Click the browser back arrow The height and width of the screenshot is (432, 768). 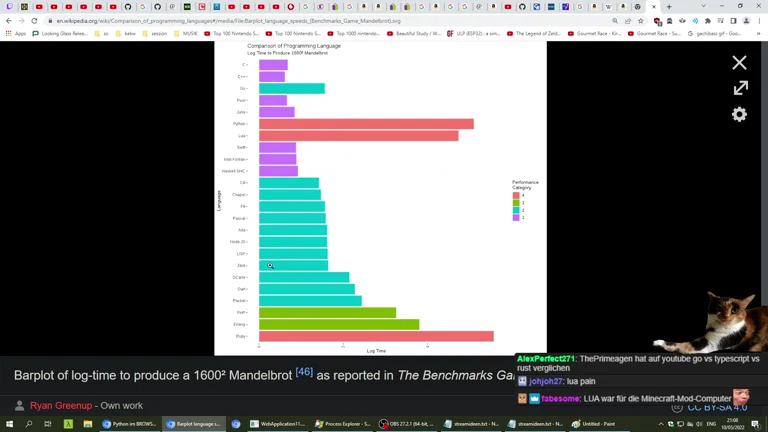click(9, 20)
